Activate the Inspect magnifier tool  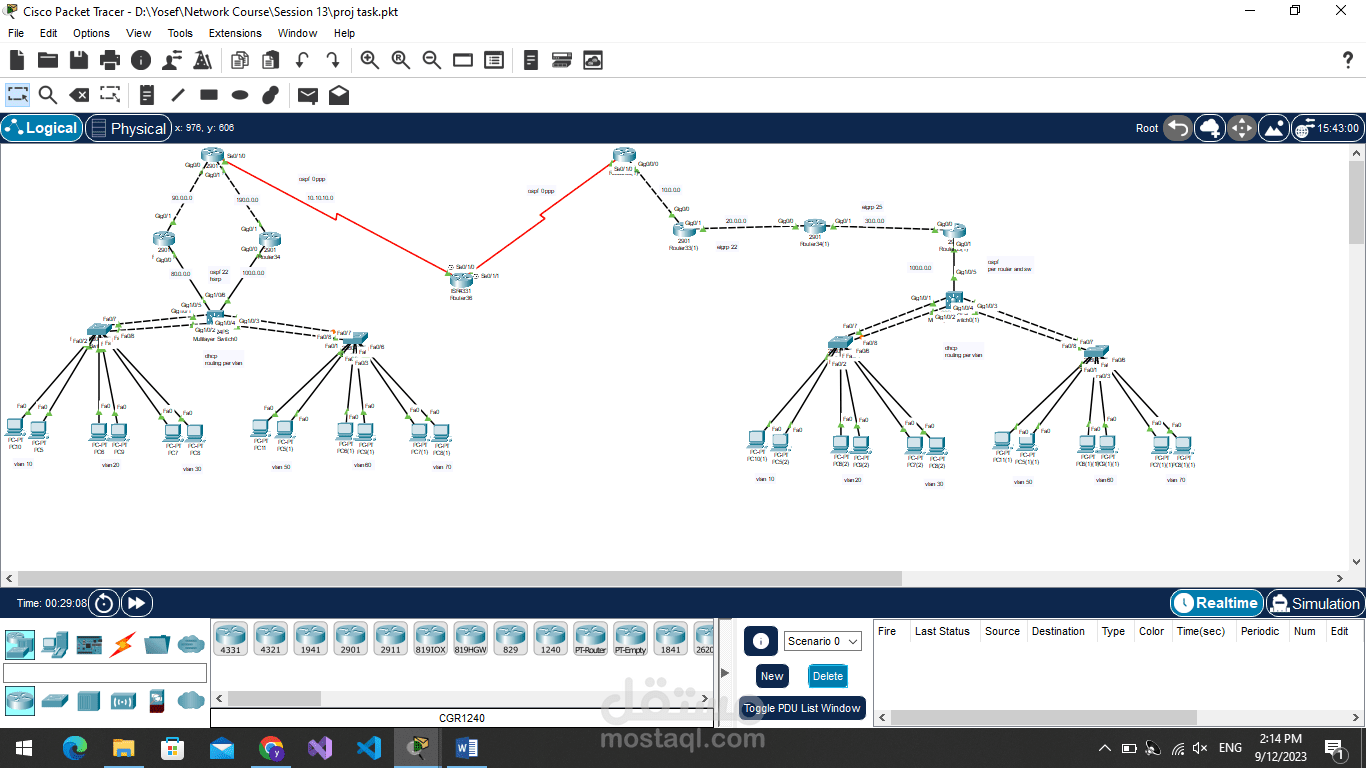[x=48, y=95]
